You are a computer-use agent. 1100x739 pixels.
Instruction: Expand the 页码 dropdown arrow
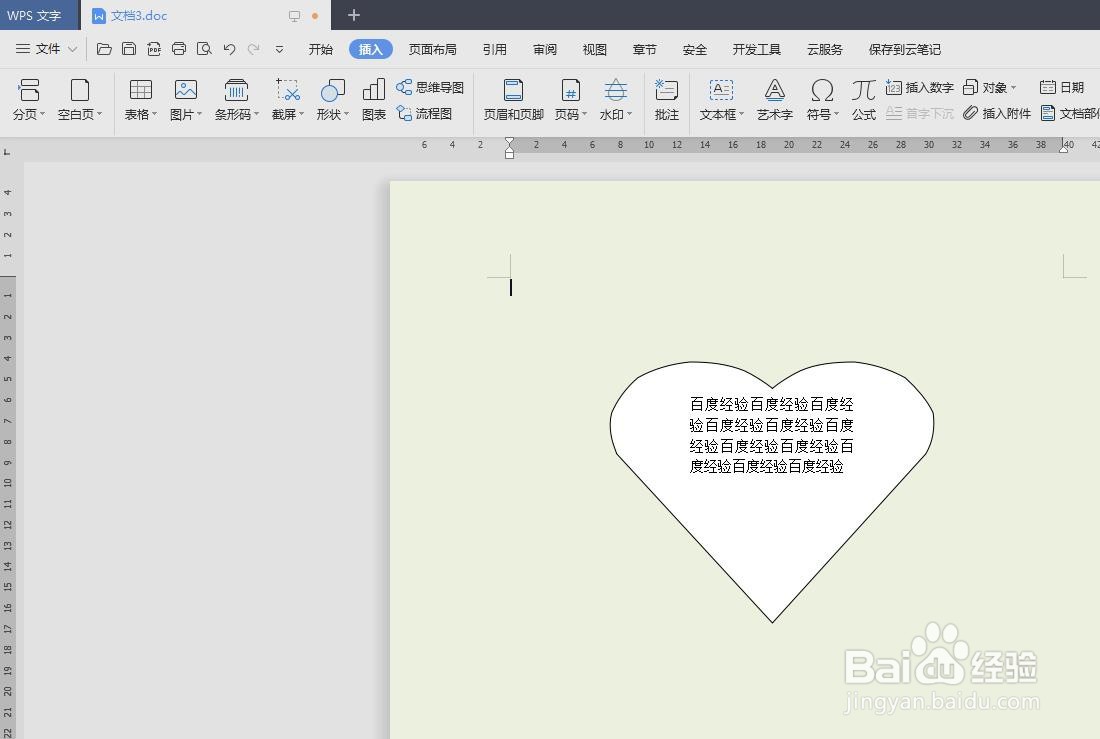click(x=584, y=114)
